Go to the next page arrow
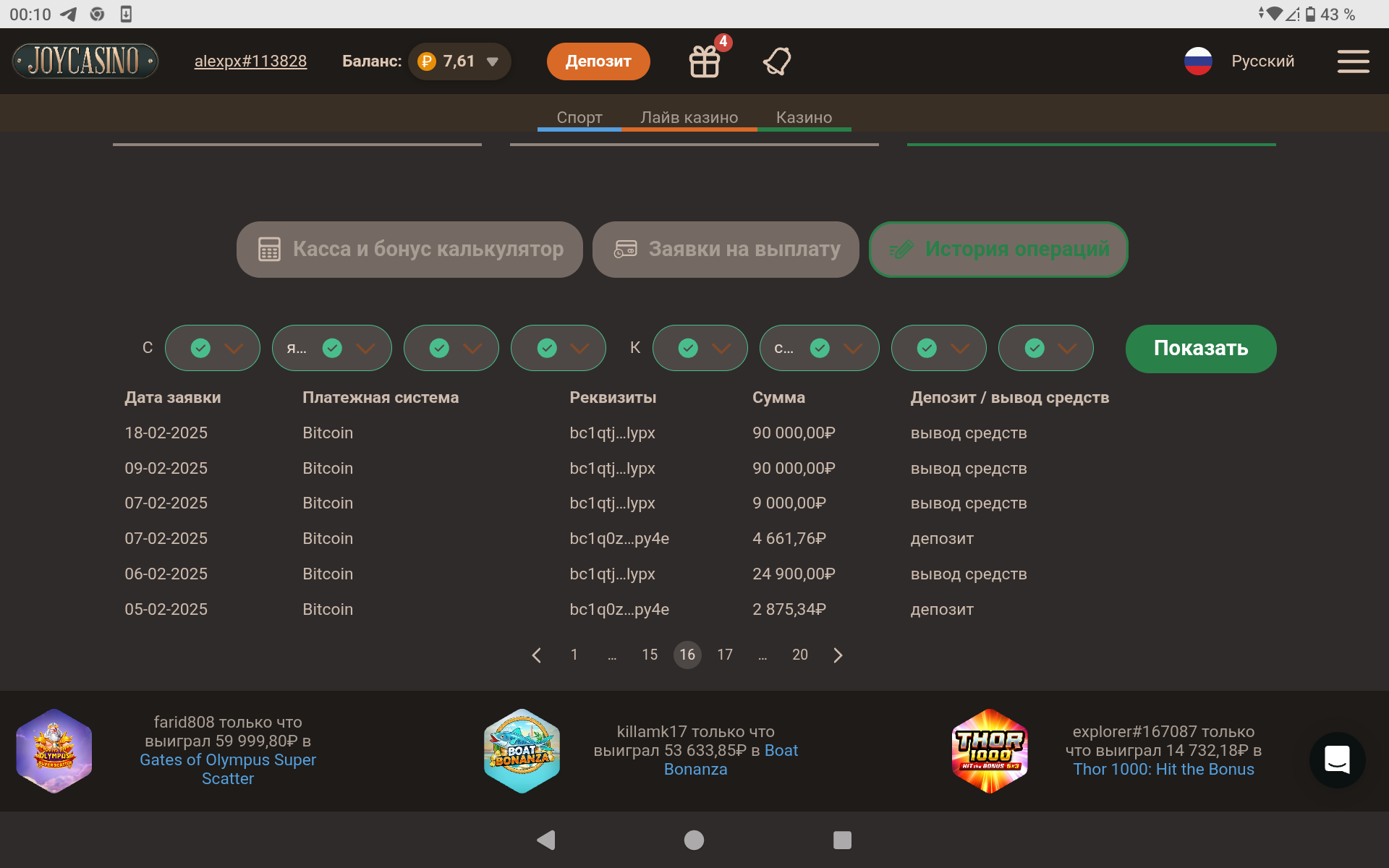Viewport: 1389px width, 868px height. pos(838,655)
